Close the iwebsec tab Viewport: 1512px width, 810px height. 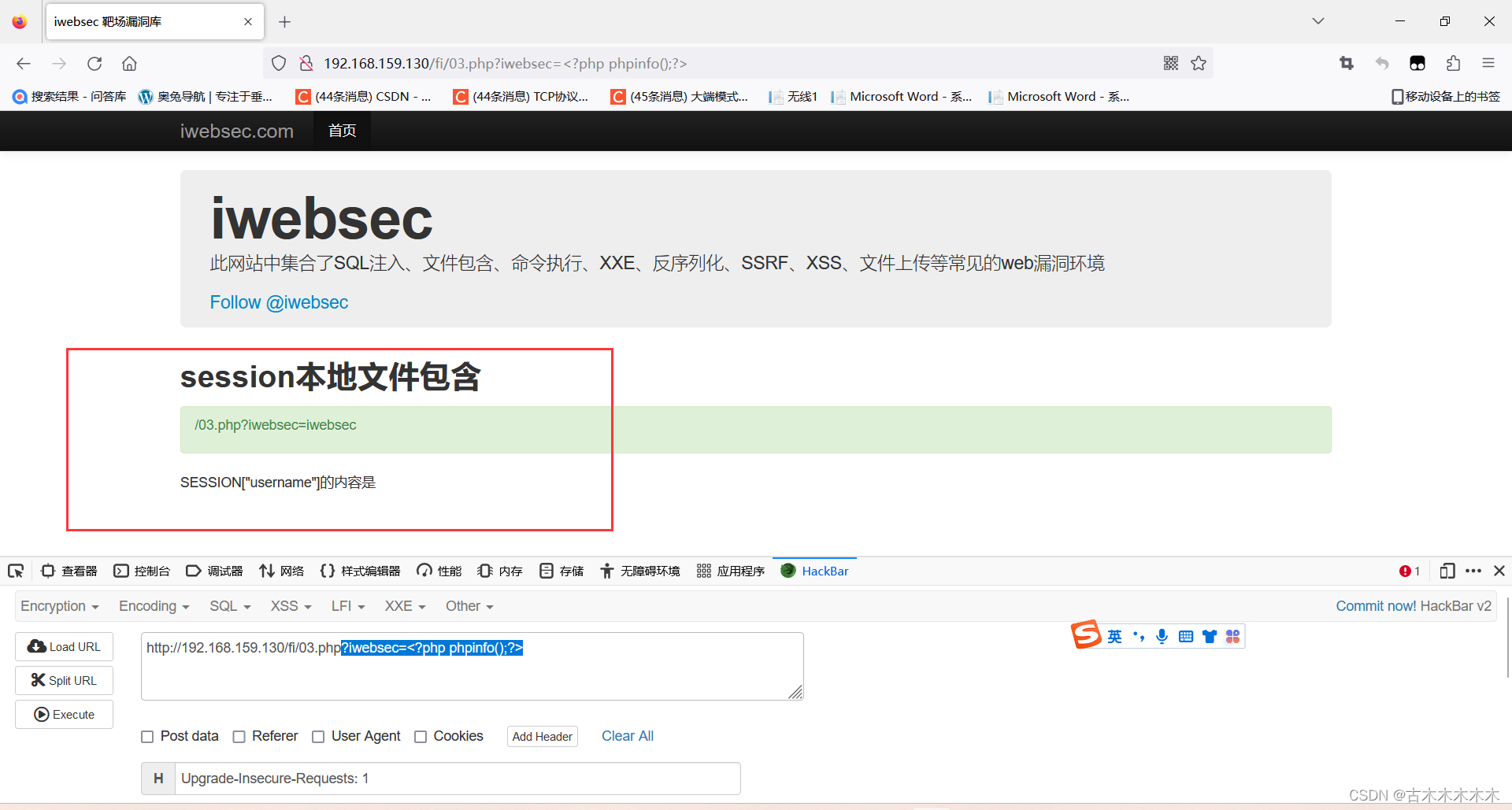tap(248, 22)
